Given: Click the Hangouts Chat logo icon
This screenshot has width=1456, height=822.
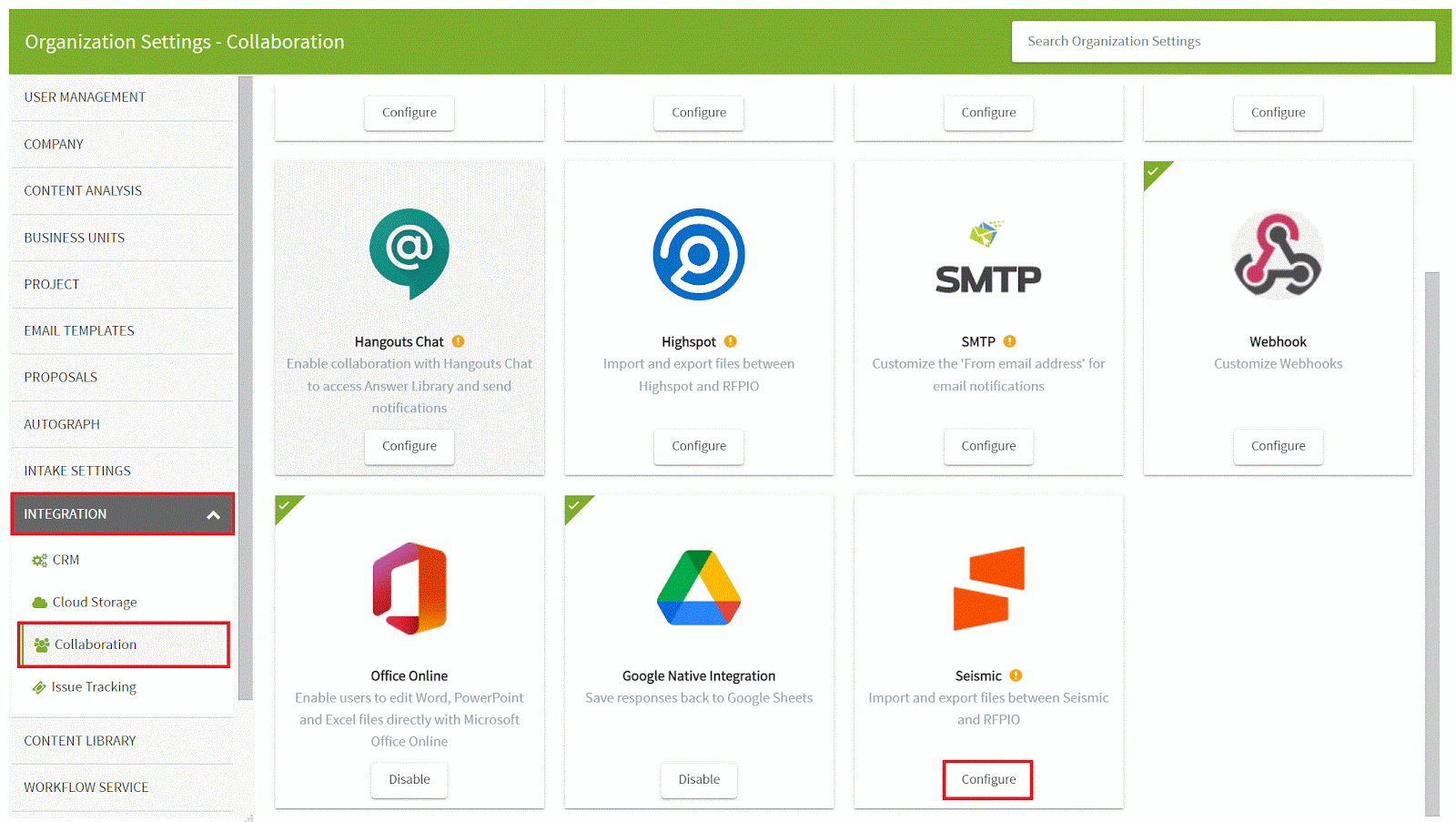Looking at the screenshot, I should coord(409,254).
